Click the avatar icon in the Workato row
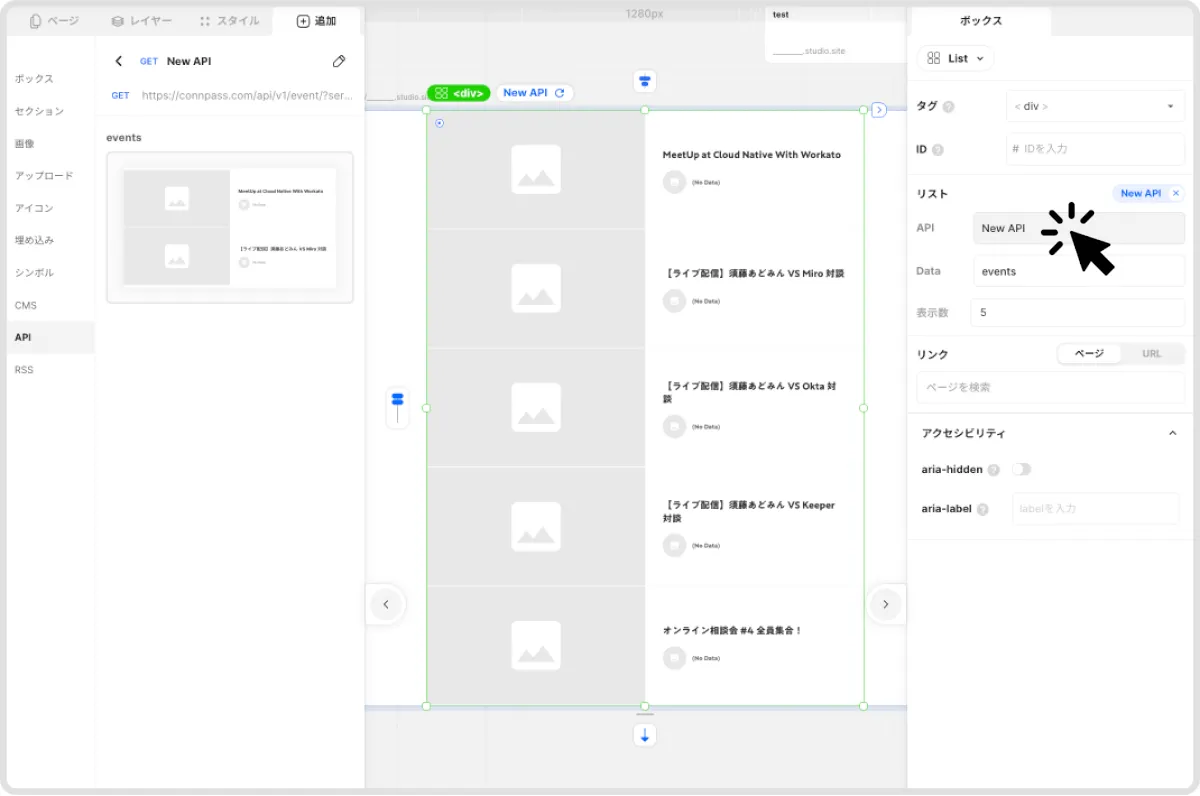Image resolution: width=1200 pixels, height=796 pixels. pyautogui.click(x=675, y=182)
